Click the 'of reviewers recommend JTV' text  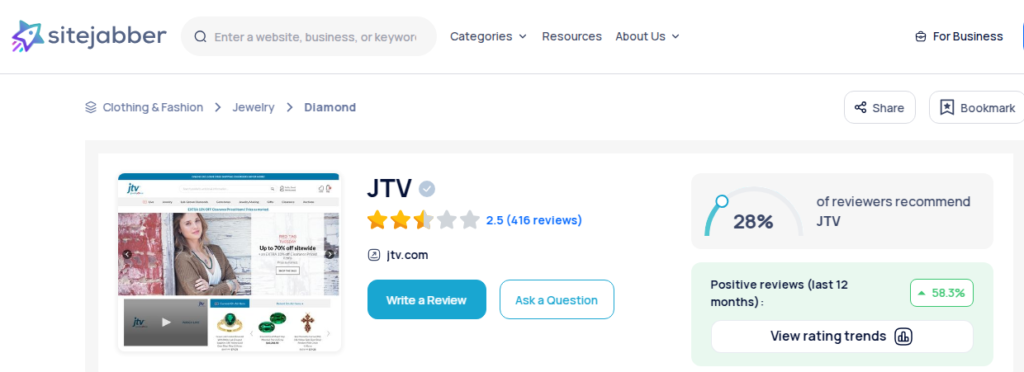[893, 211]
